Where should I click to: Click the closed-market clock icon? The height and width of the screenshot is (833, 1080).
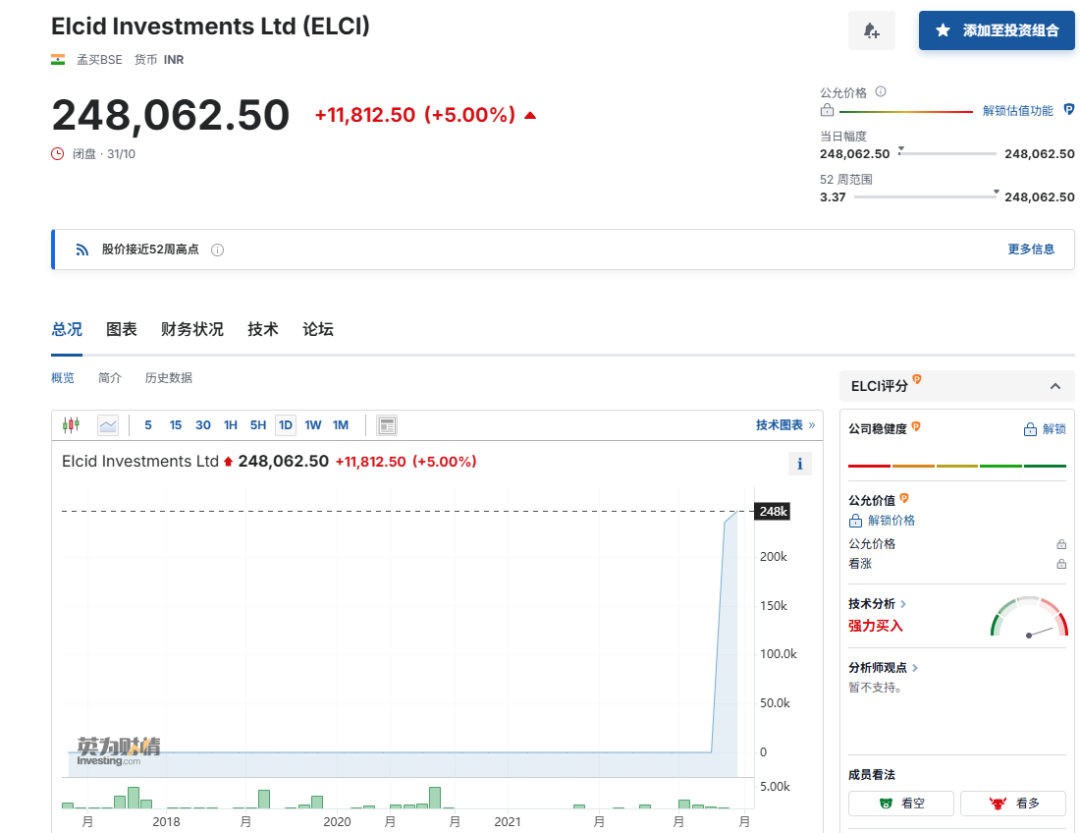coord(58,154)
